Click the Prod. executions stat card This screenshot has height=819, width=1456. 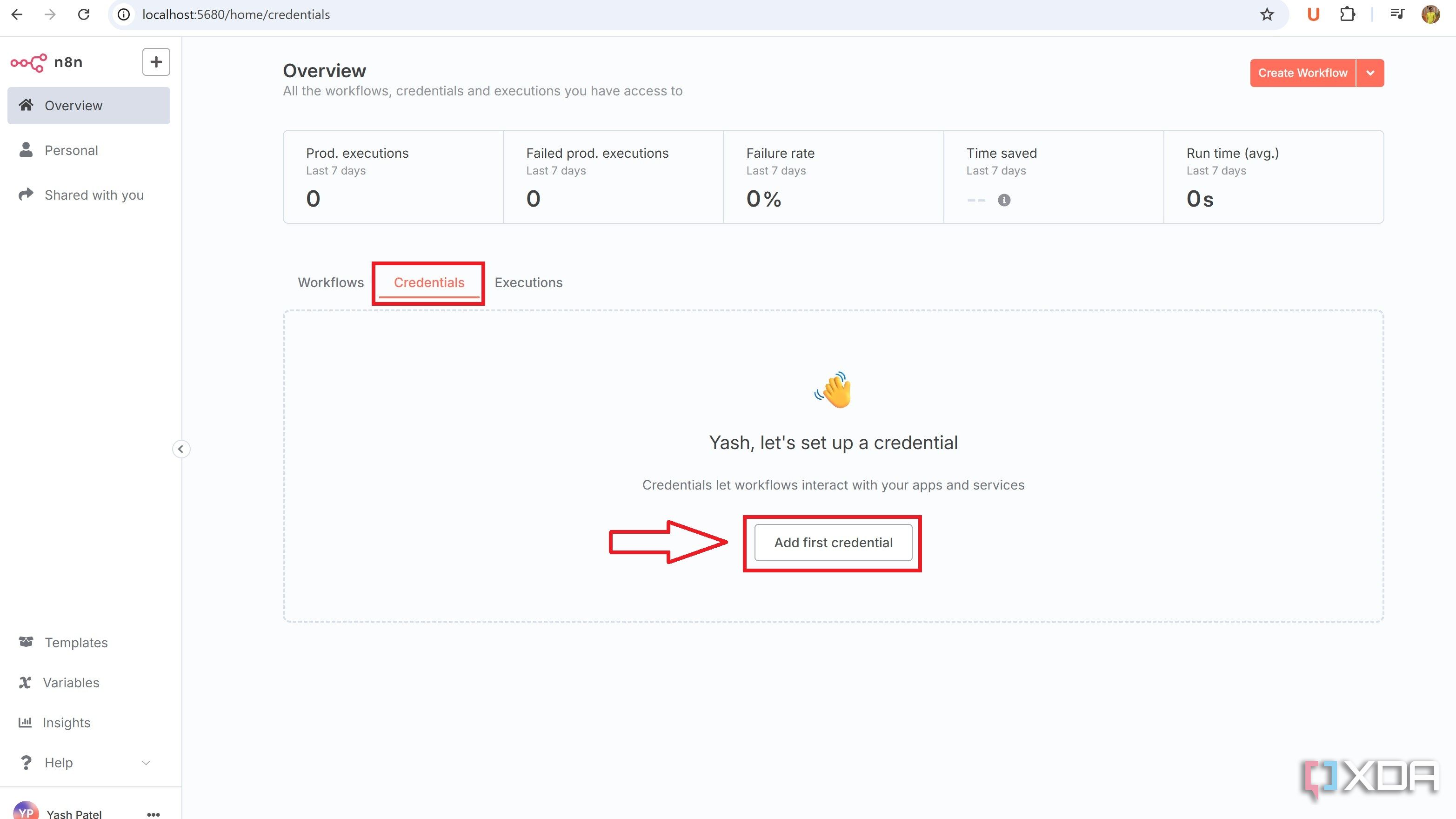click(x=394, y=177)
